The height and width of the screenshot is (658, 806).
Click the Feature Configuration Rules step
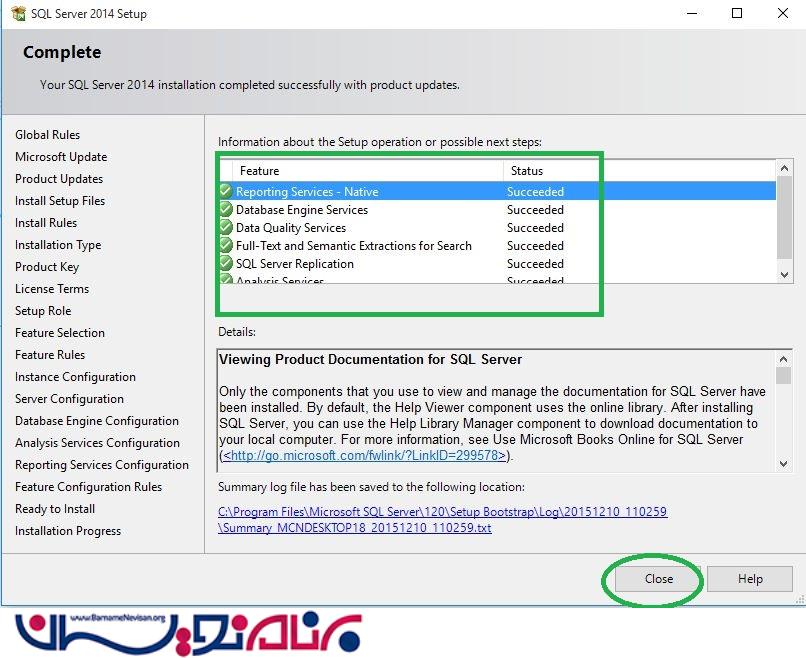pos(88,487)
